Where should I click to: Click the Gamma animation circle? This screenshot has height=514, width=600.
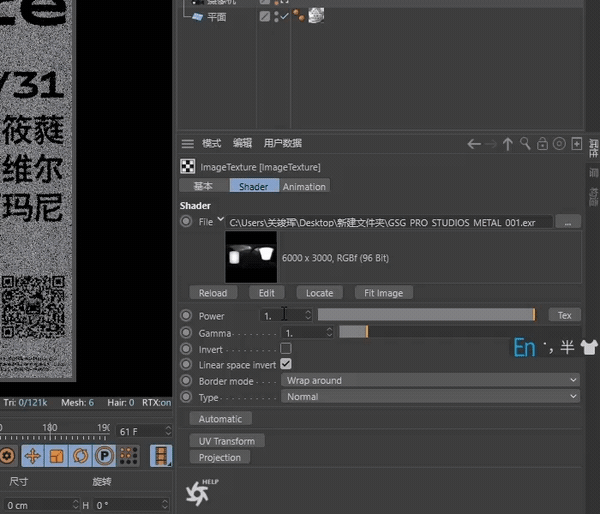tap(186, 332)
